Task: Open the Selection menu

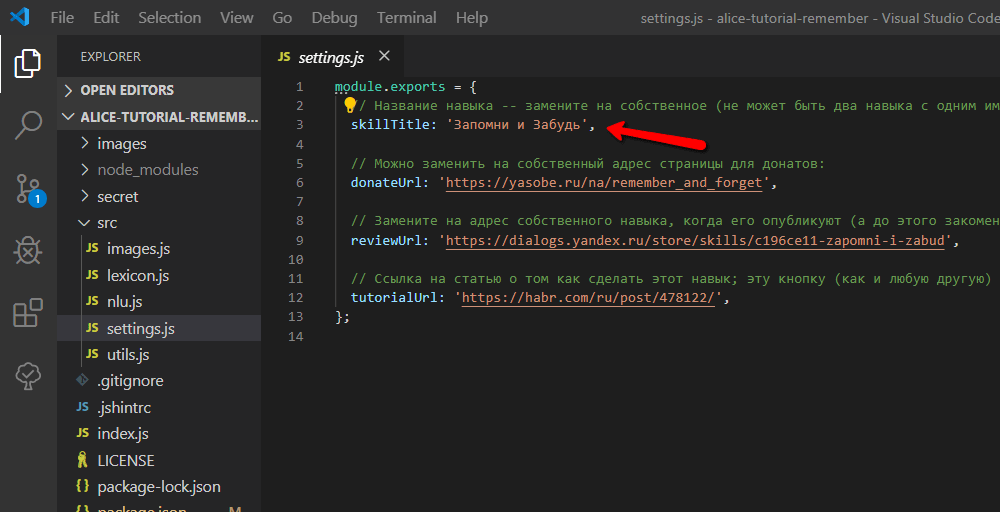Action: coord(170,17)
